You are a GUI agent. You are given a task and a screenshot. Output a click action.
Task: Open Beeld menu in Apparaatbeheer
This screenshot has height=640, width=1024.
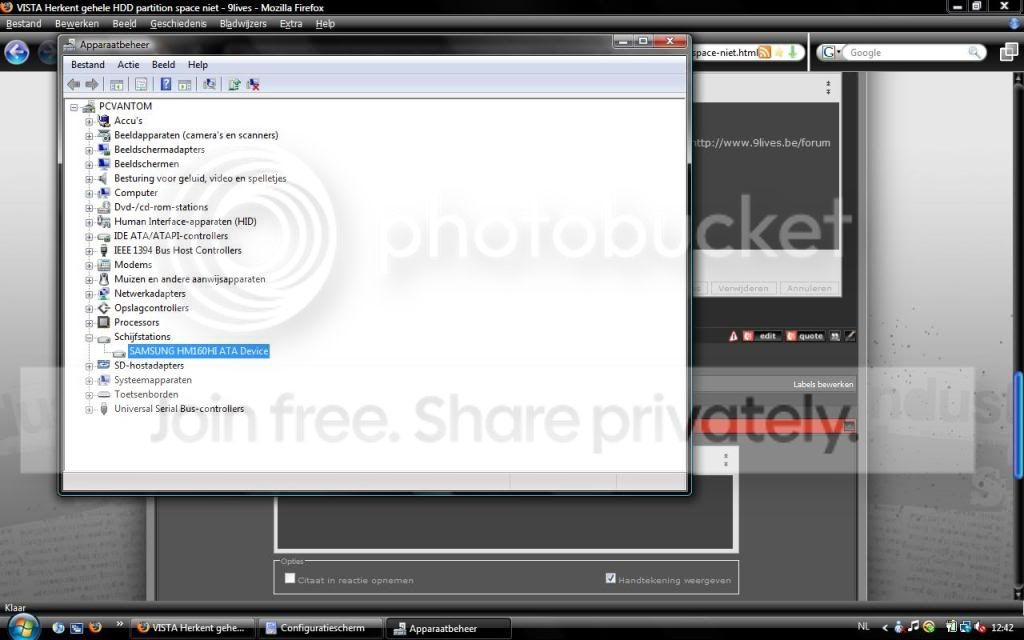pyautogui.click(x=163, y=65)
